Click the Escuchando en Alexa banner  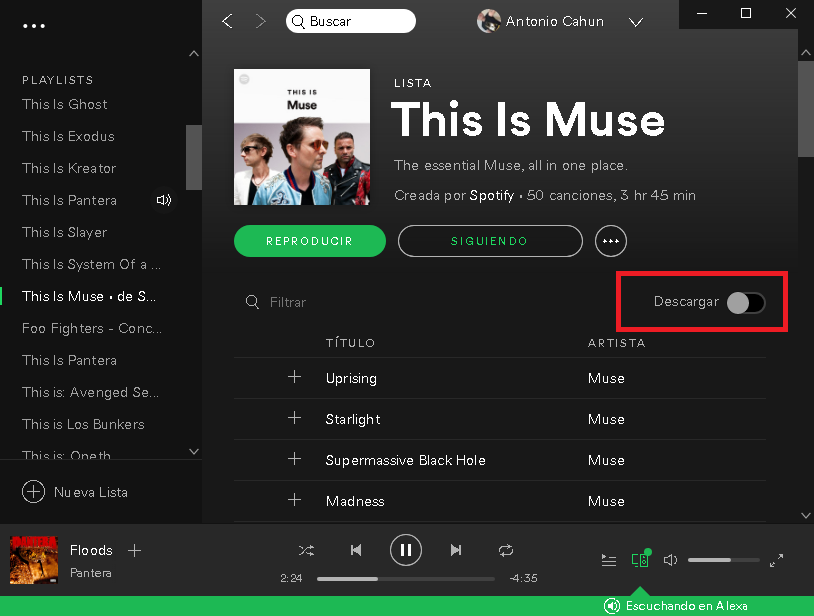(675, 606)
